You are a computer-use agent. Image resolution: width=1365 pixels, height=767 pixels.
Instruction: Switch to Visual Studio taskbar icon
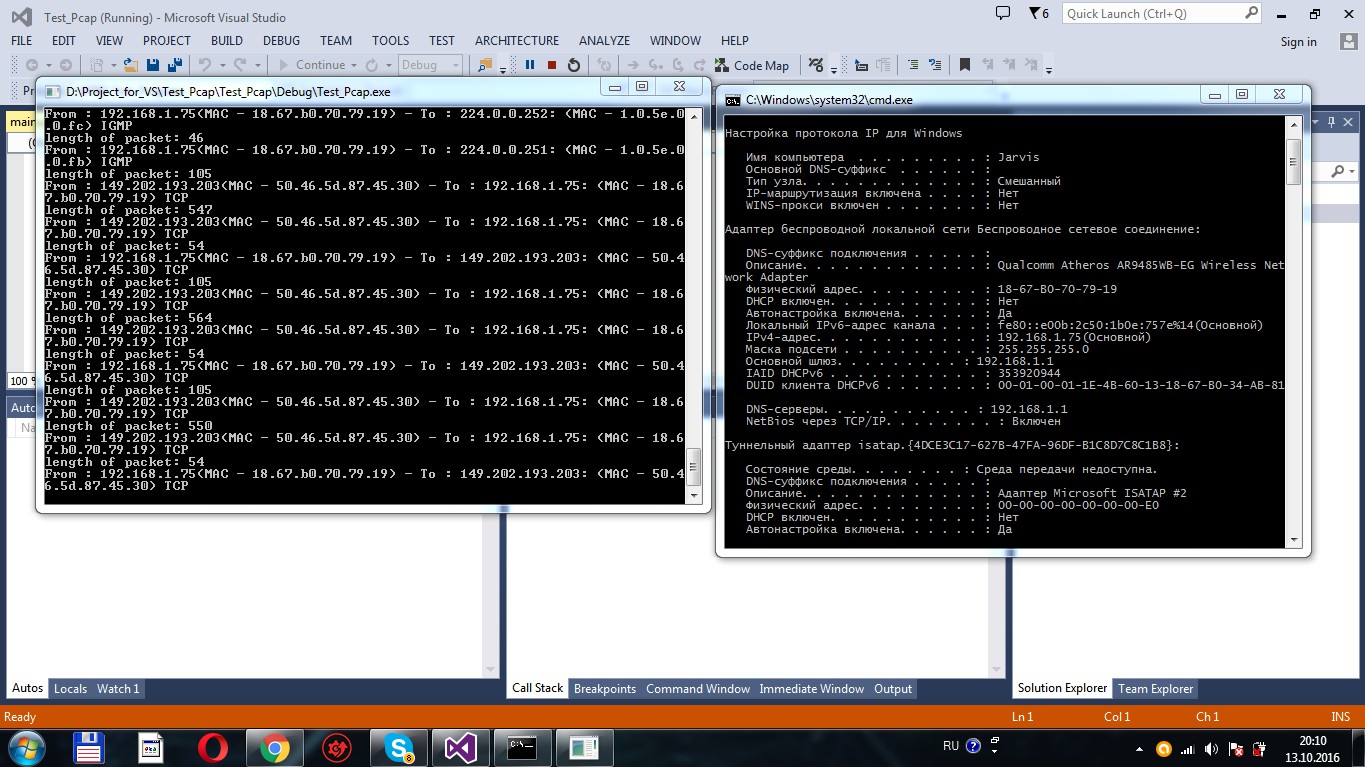[x=461, y=748]
